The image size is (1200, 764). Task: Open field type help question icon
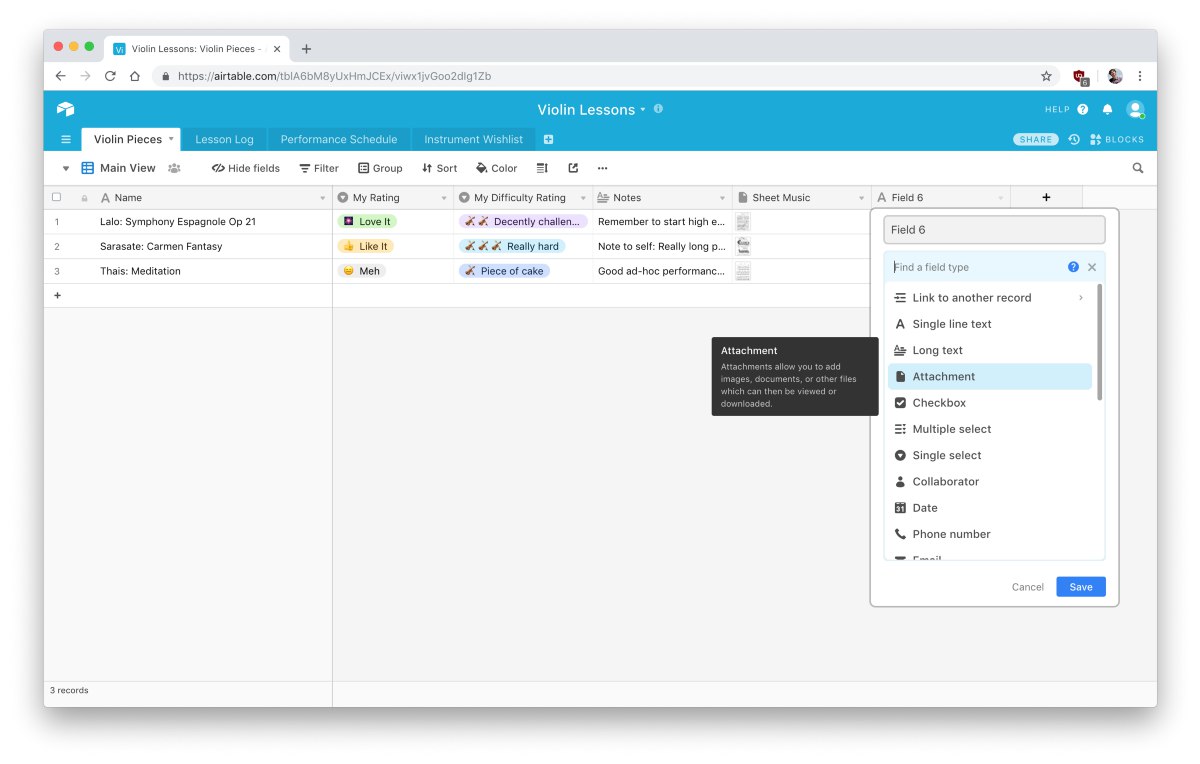[x=1073, y=267]
